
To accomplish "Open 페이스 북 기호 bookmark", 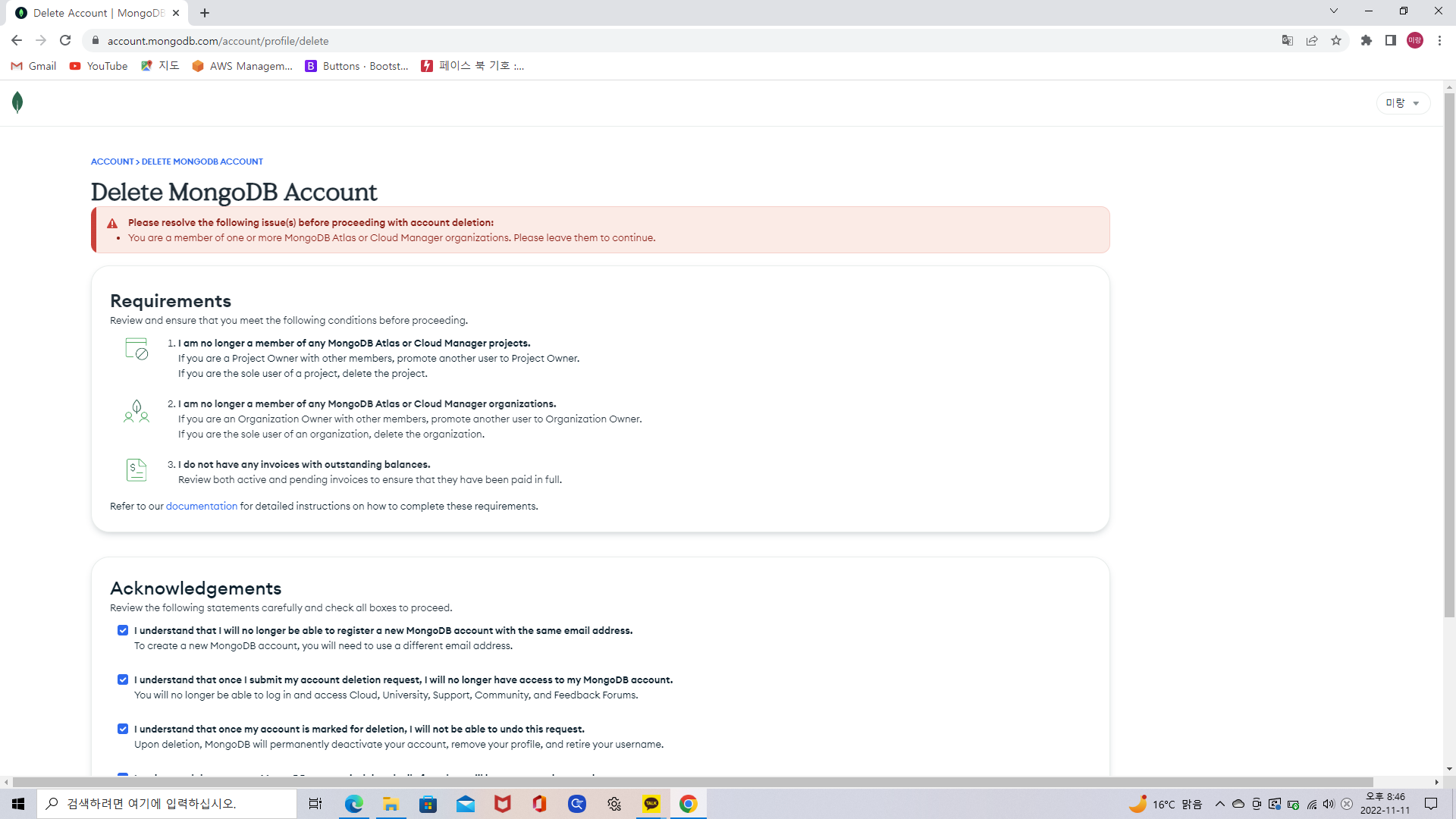I will pyautogui.click(x=472, y=66).
